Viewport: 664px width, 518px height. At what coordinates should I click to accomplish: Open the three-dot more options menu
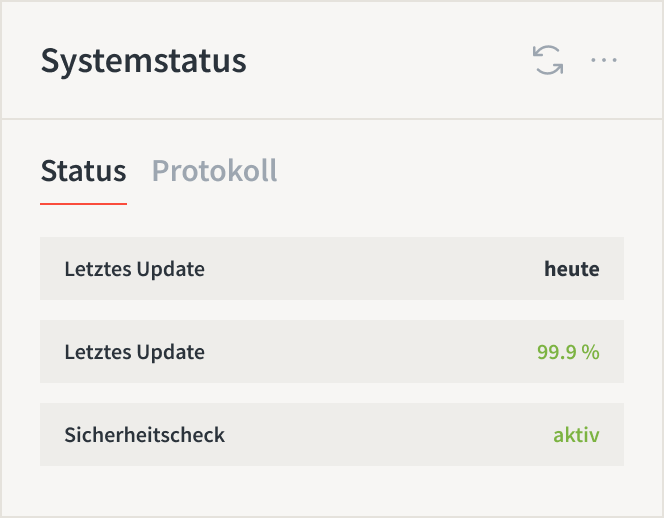[604, 60]
